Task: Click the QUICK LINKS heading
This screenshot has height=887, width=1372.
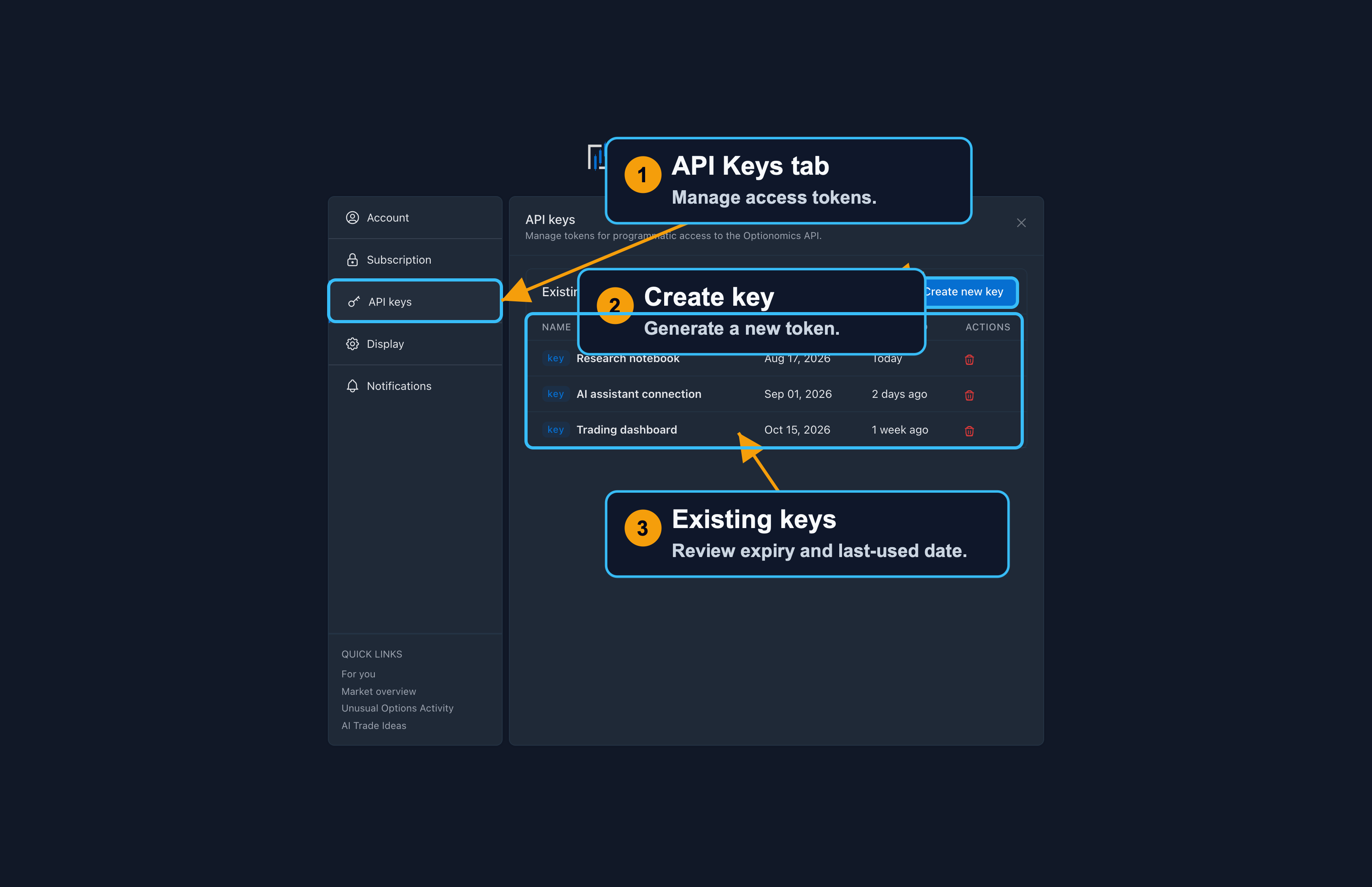Action: tap(371, 654)
